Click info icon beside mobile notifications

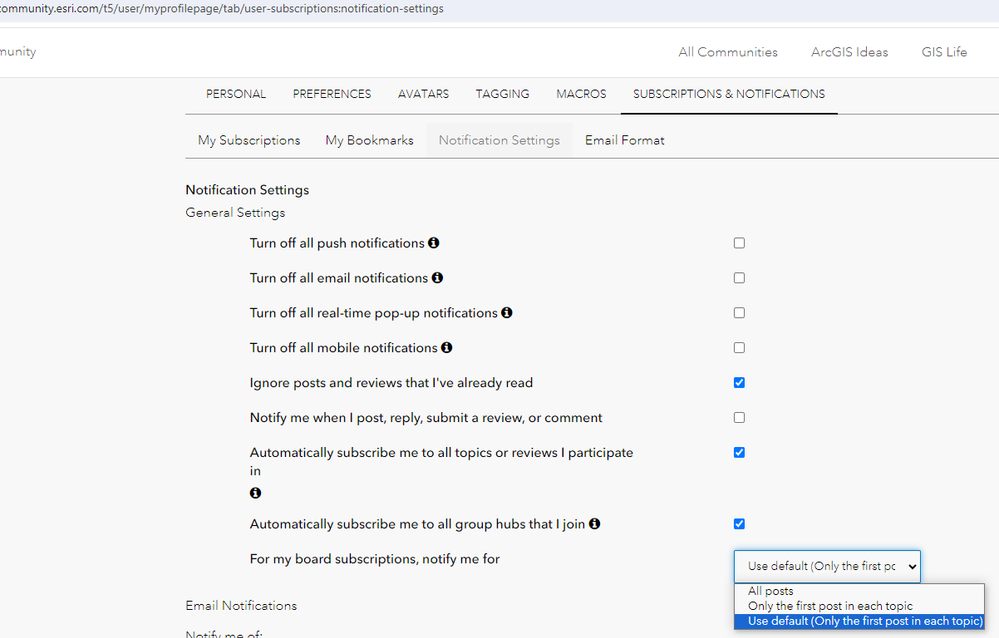tap(447, 347)
